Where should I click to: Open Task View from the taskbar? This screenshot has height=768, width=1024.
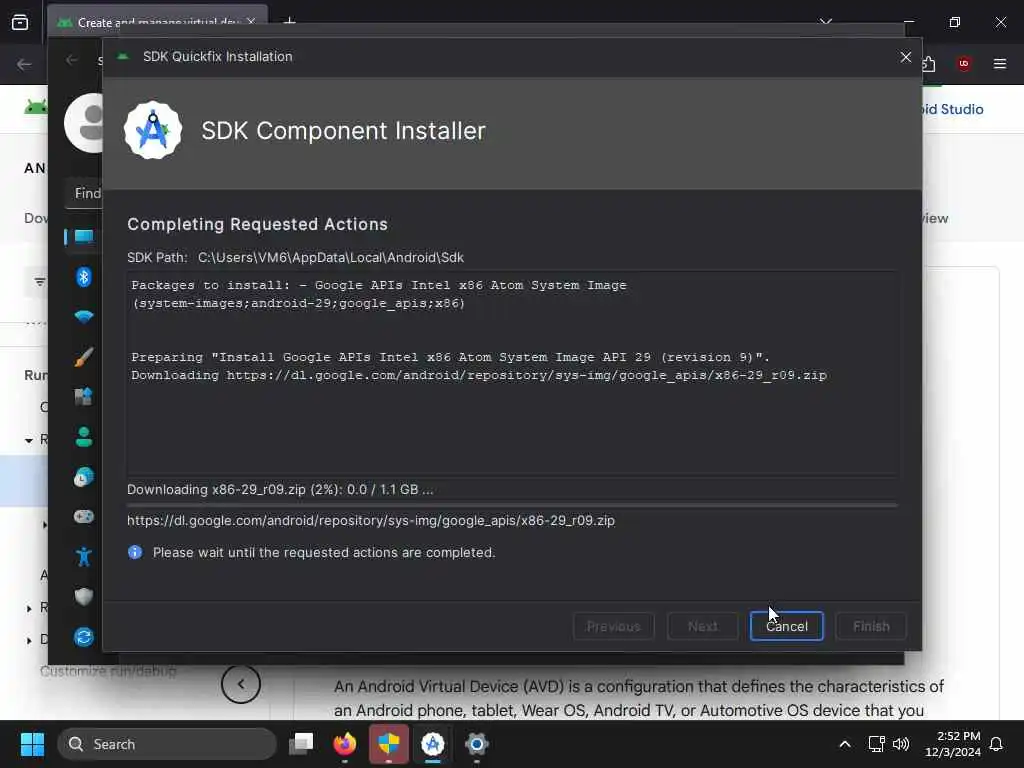pos(301,744)
